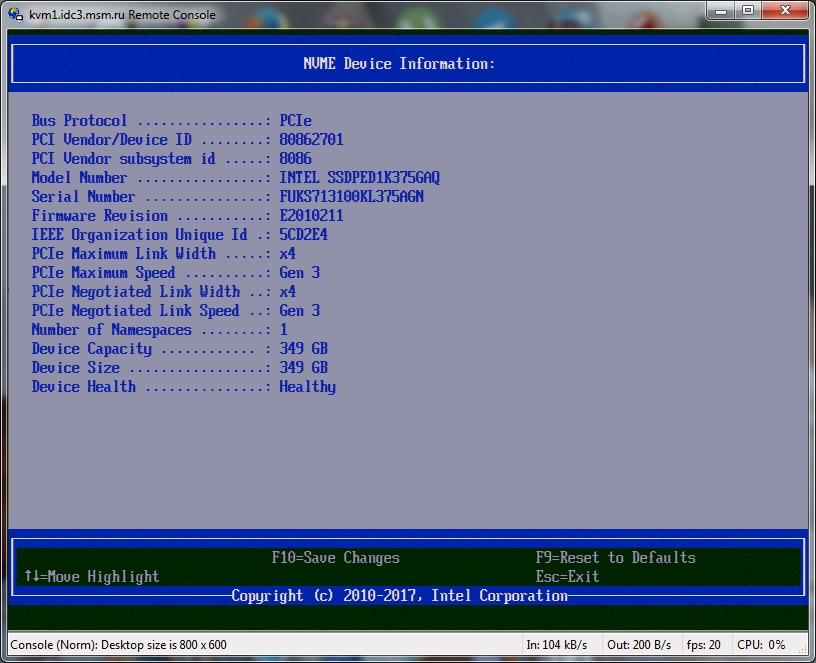The width and height of the screenshot is (816, 663).
Task: Click the fps: 20 status entry
Action: [704, 645]
